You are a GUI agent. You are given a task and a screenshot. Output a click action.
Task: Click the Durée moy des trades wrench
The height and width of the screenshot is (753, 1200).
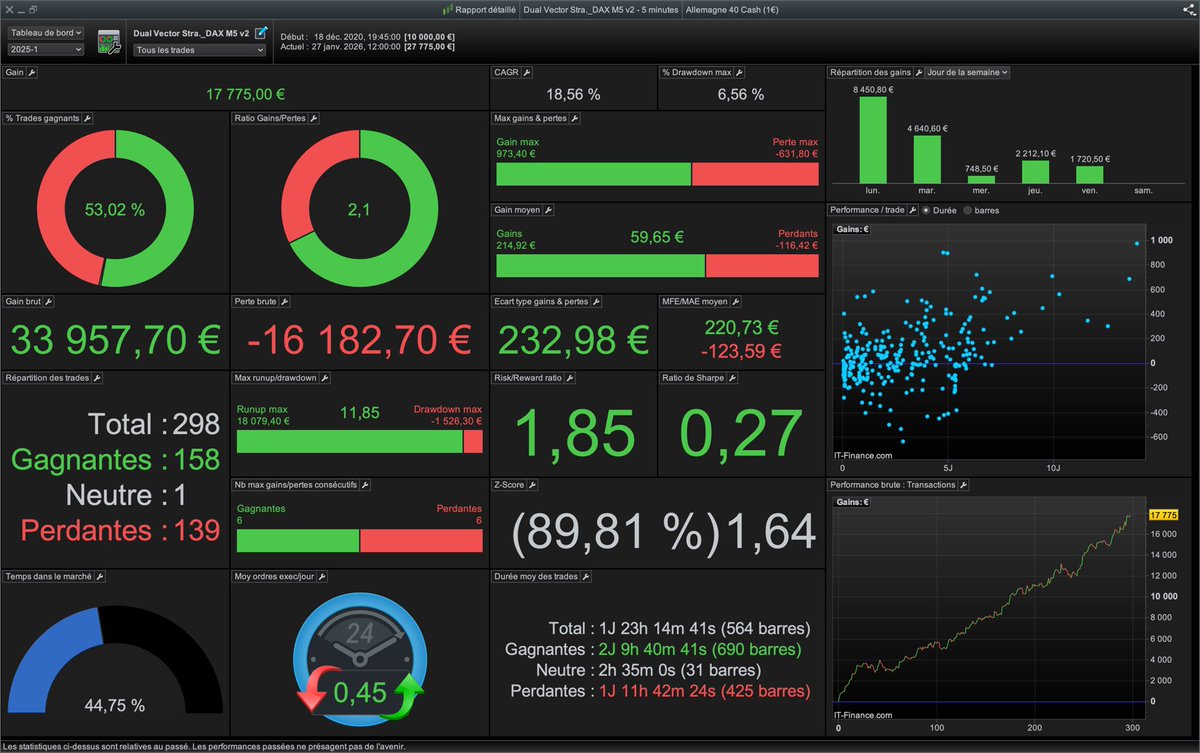(x=586, y=577)
